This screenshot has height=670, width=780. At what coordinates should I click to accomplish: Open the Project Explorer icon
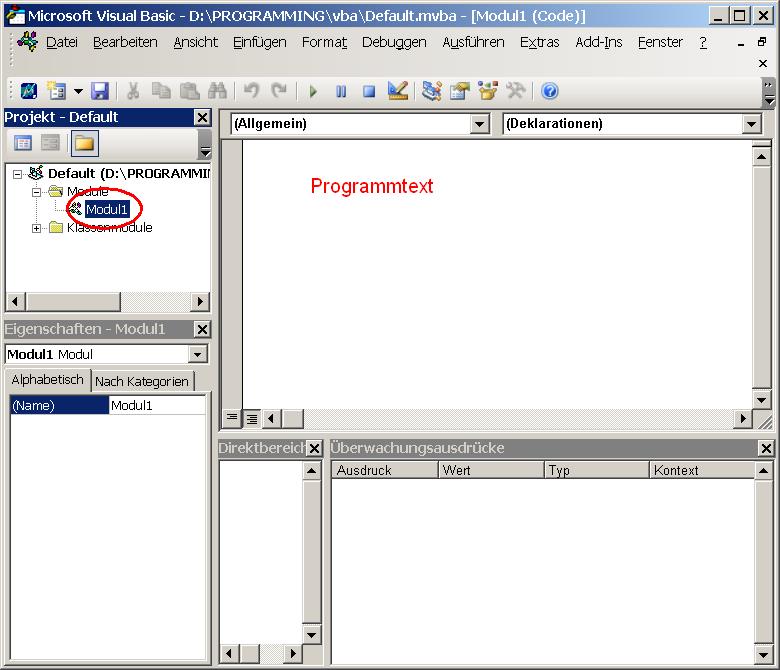(x=431, y=91)
